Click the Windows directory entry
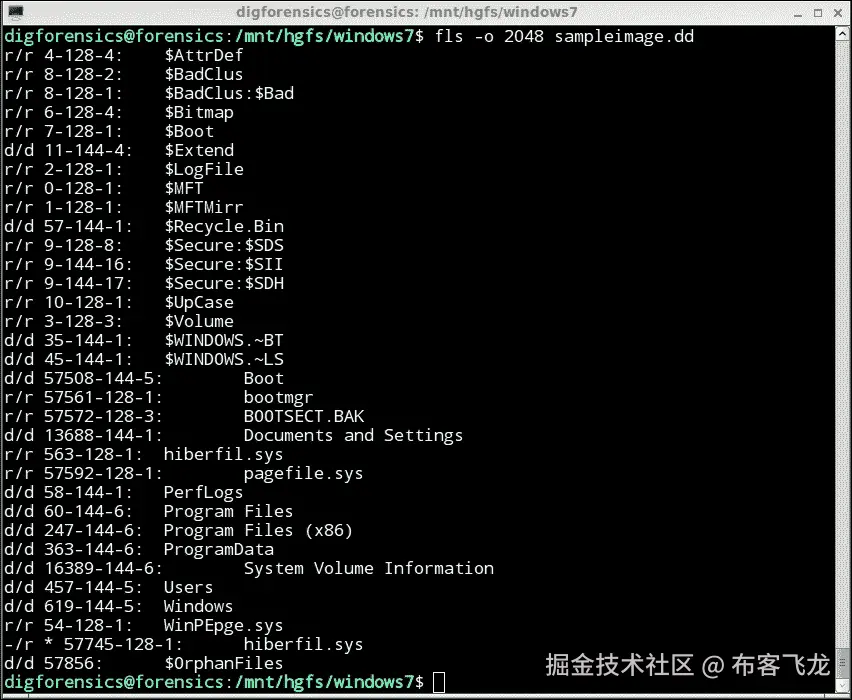Viewport: 852px width, 700px height. [198, 607]
